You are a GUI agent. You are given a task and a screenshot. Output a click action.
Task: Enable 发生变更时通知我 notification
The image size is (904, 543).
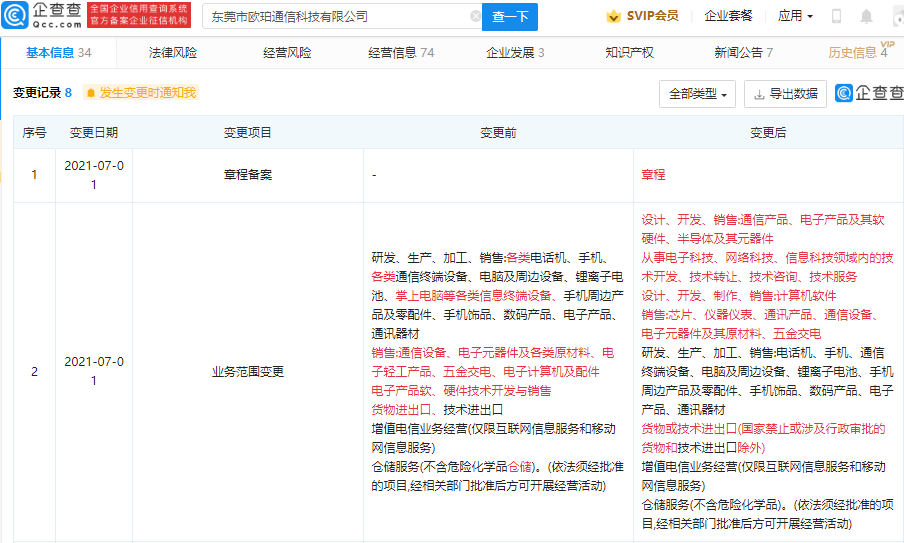pyautogui.click(x=141, y=93)
